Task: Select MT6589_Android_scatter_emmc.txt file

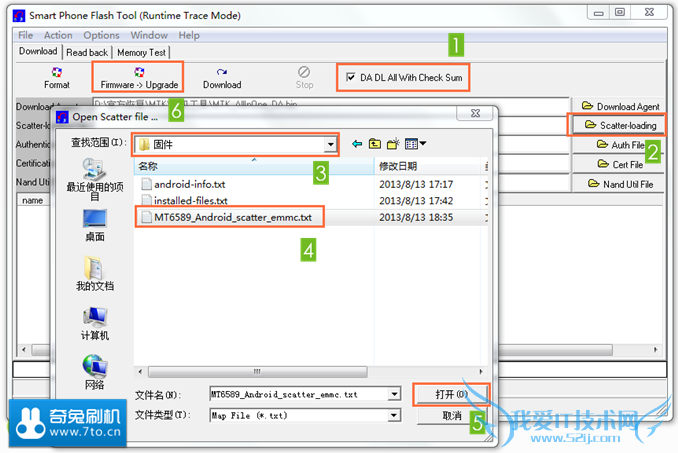Action: [x=229, y=217]
